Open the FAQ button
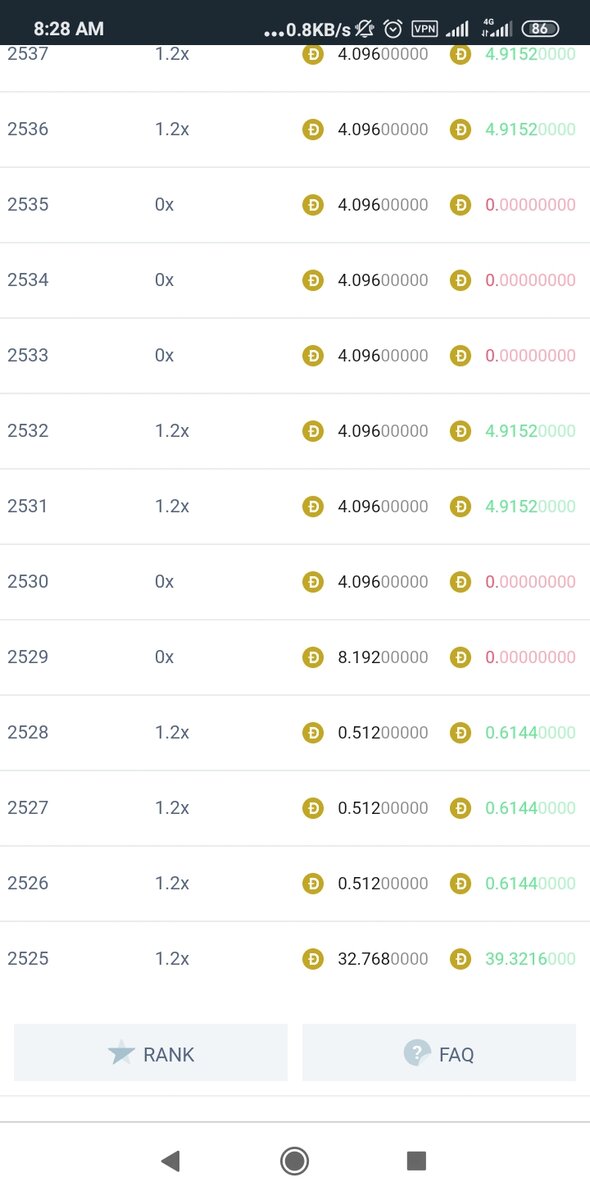Screen dimensions: 590x1200 pos(439,1052)
